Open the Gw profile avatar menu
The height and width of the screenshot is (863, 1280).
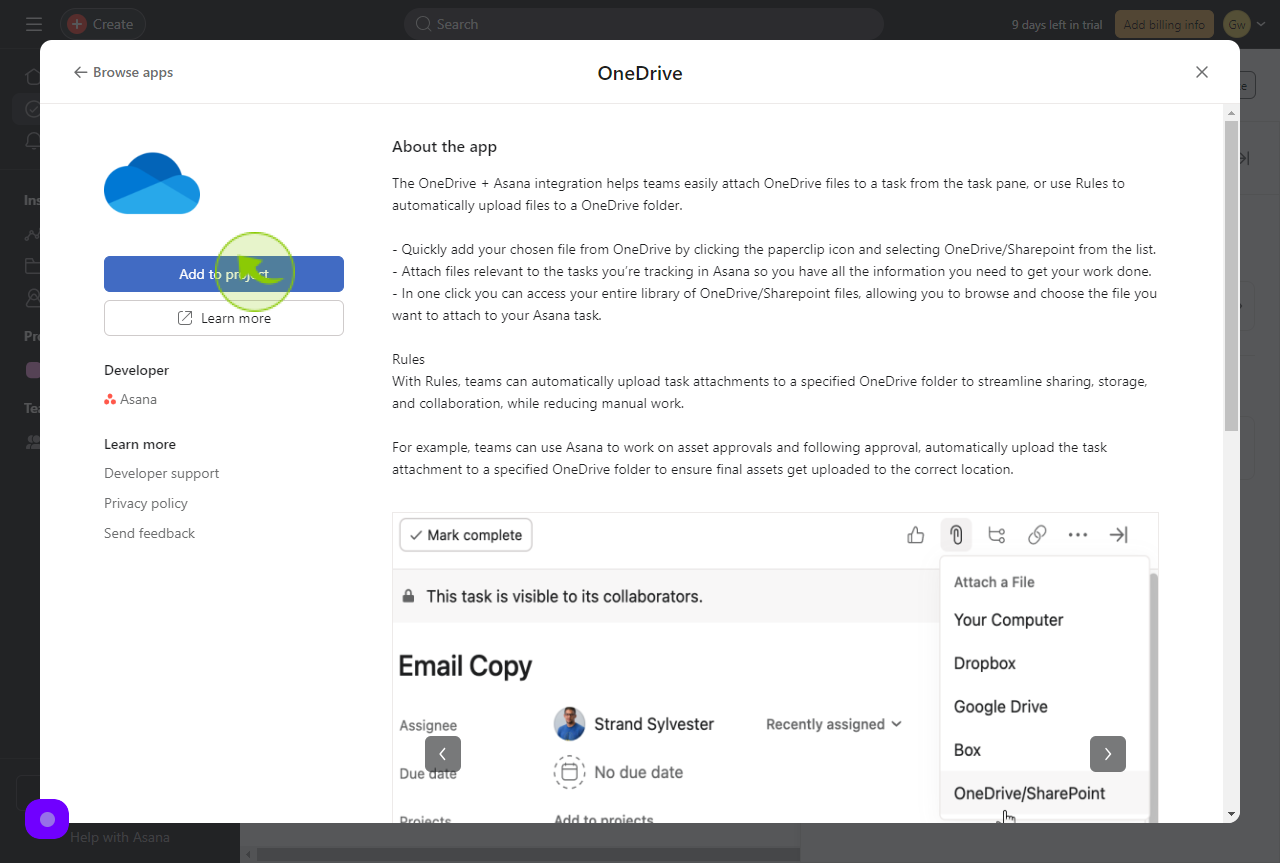click(x=1244, y=24)
